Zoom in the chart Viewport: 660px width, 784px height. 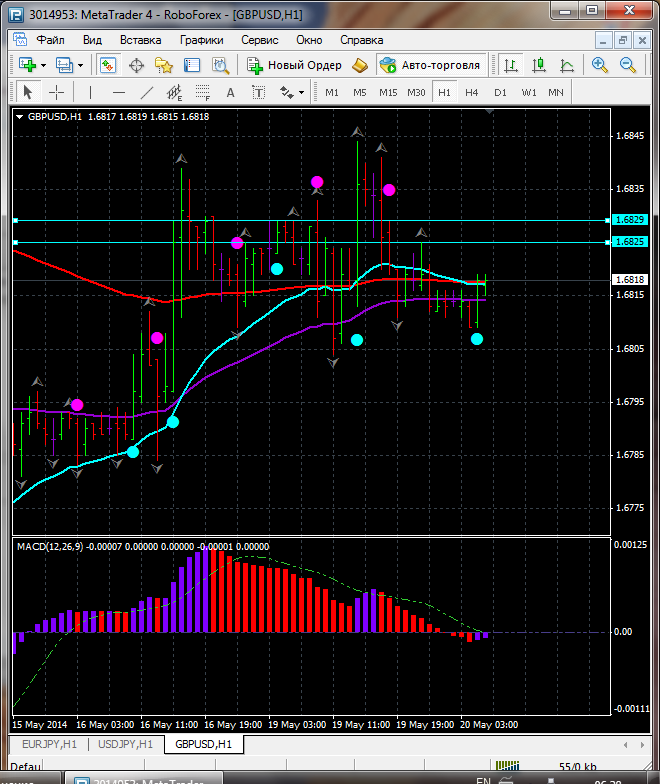tap(600, 65)
